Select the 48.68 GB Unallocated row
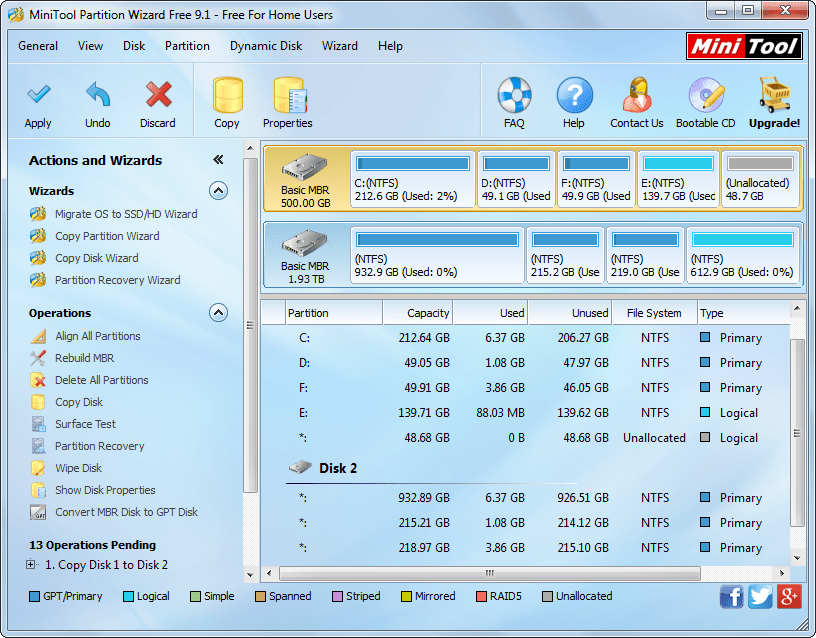The height and width of the screenshot is (638, 816). pyautogui.click(x=526, y=438)
